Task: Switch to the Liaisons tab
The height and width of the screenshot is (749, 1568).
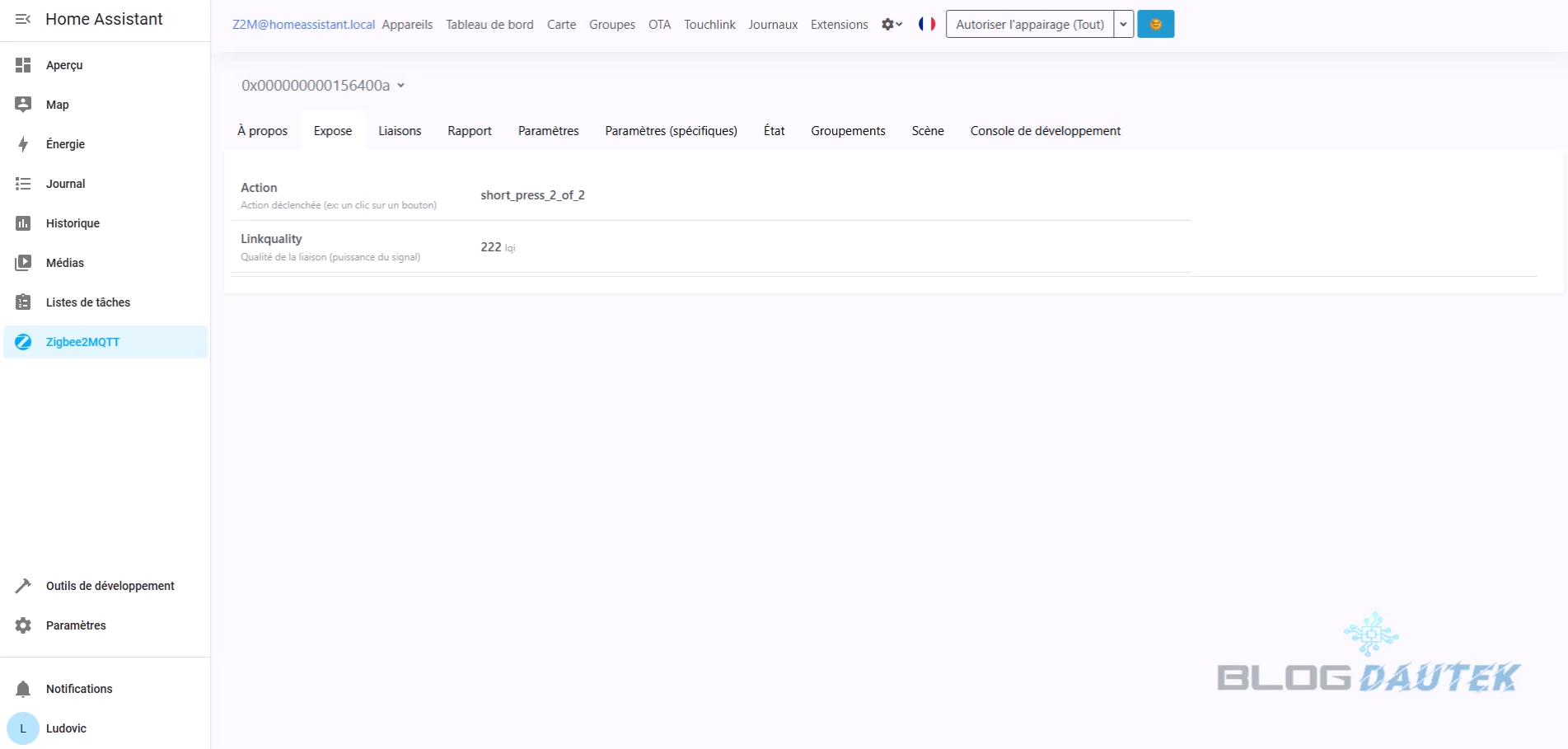Action: [x=400, y=131]
